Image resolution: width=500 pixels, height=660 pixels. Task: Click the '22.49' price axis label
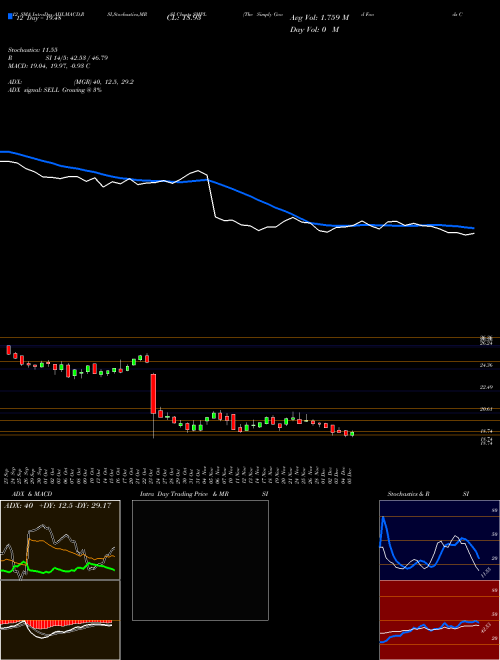point(486,387)
